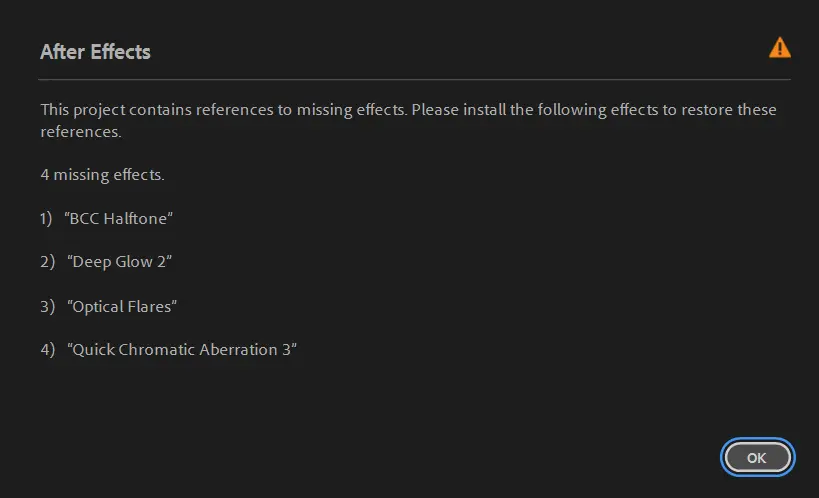Click the list number "2)"

(x=46, y=262)
